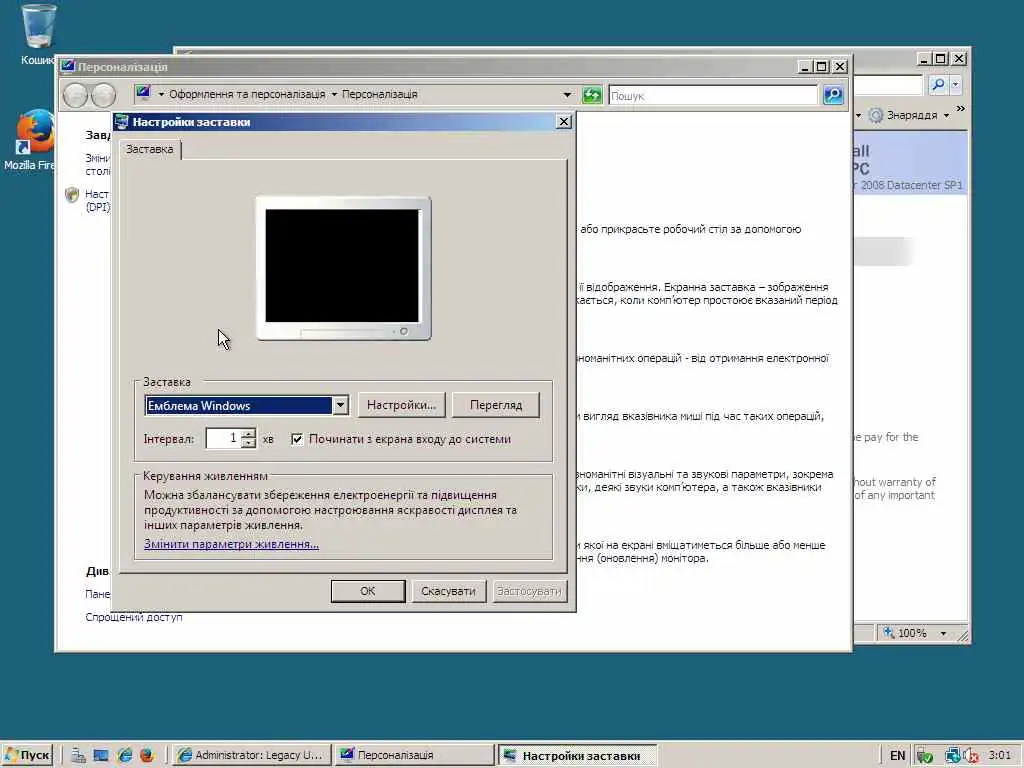Click the 3:01 clock in tray

click(x=999, y=756)
